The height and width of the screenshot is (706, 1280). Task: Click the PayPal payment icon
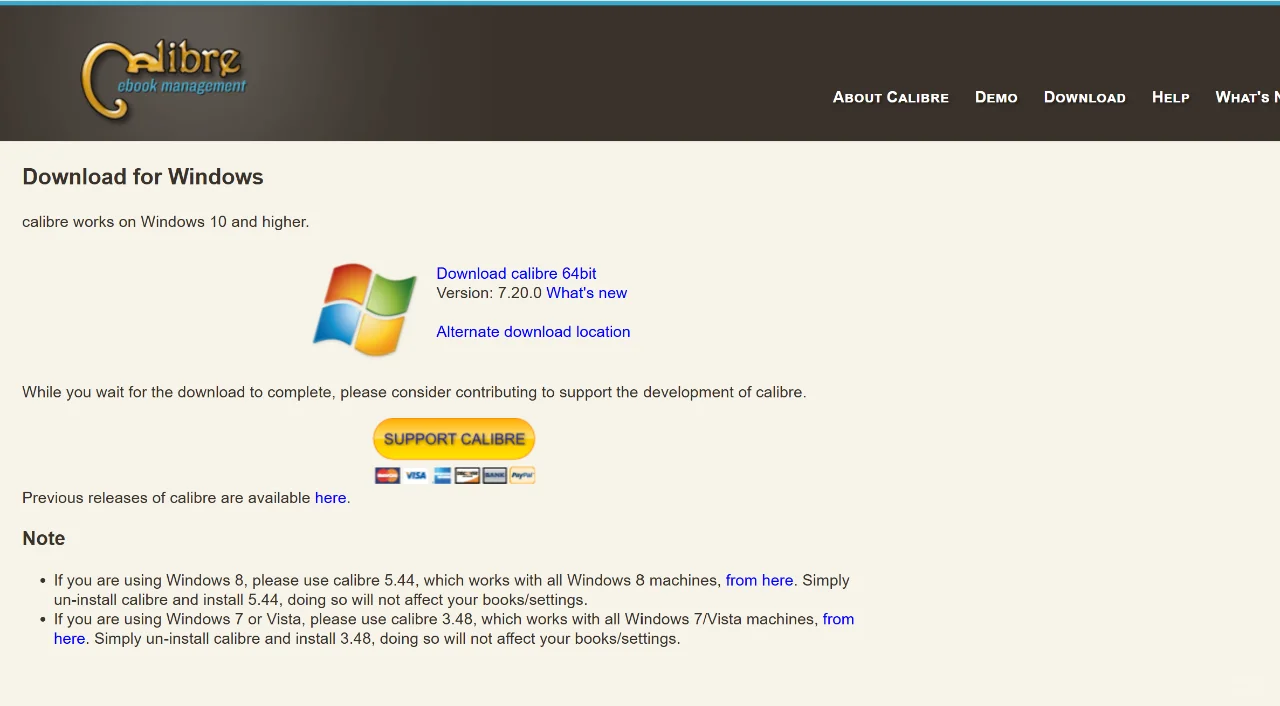(x=522, y=476)
